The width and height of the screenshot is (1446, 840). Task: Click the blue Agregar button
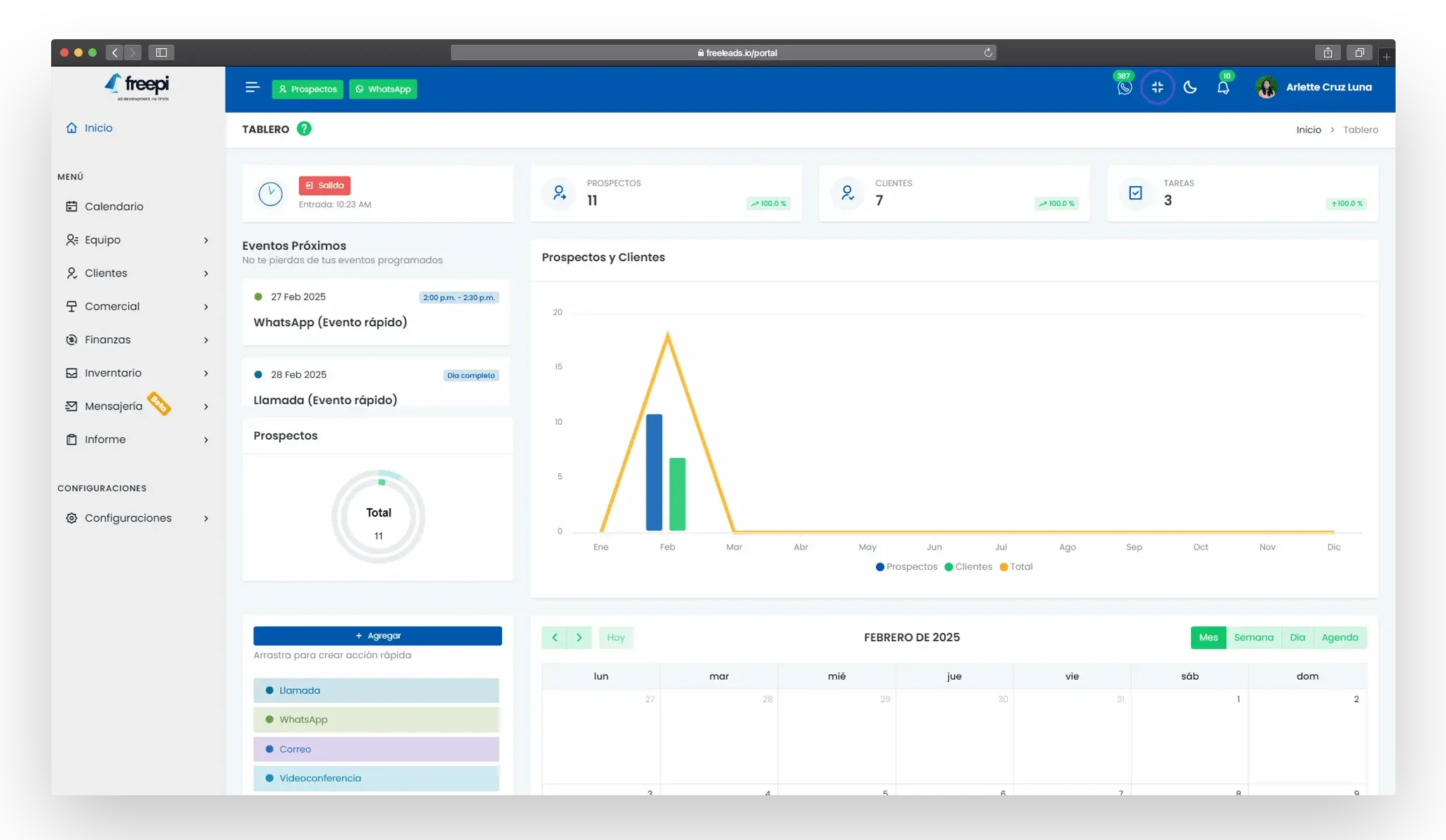[377, 636]
